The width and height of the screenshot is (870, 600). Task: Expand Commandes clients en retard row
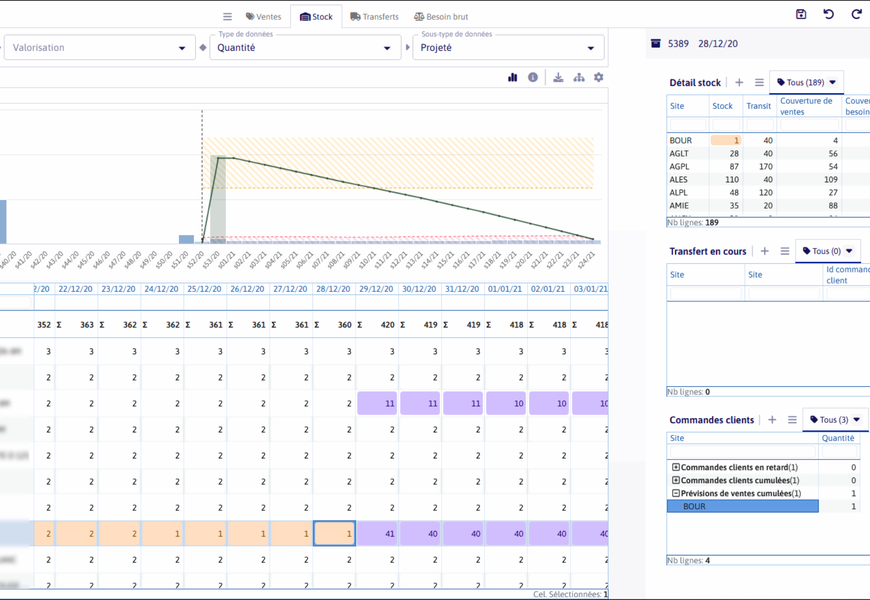pyautogui.click(x=677, y=466)
